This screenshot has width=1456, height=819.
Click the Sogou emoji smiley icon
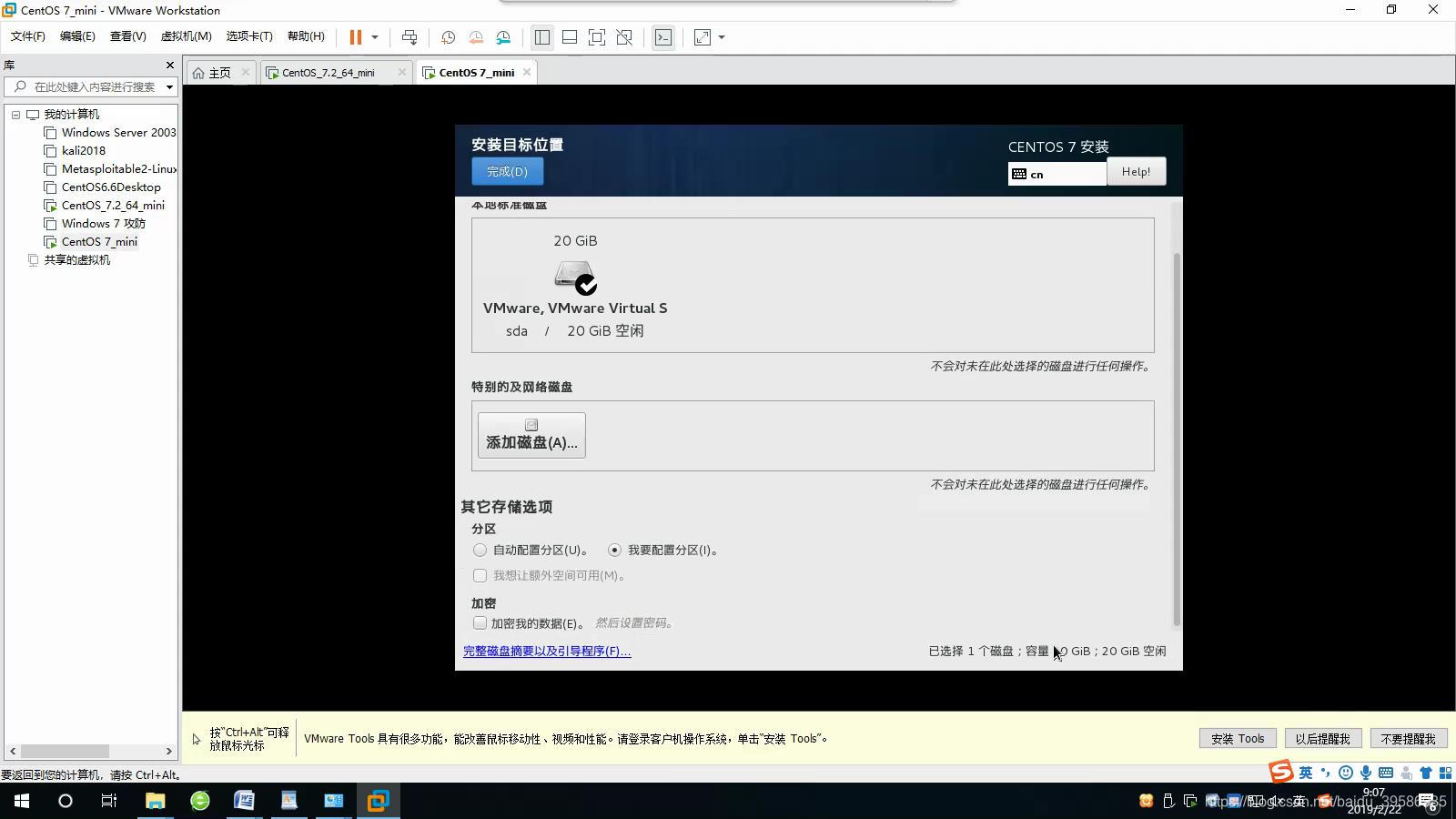(x=1346, y=773)
